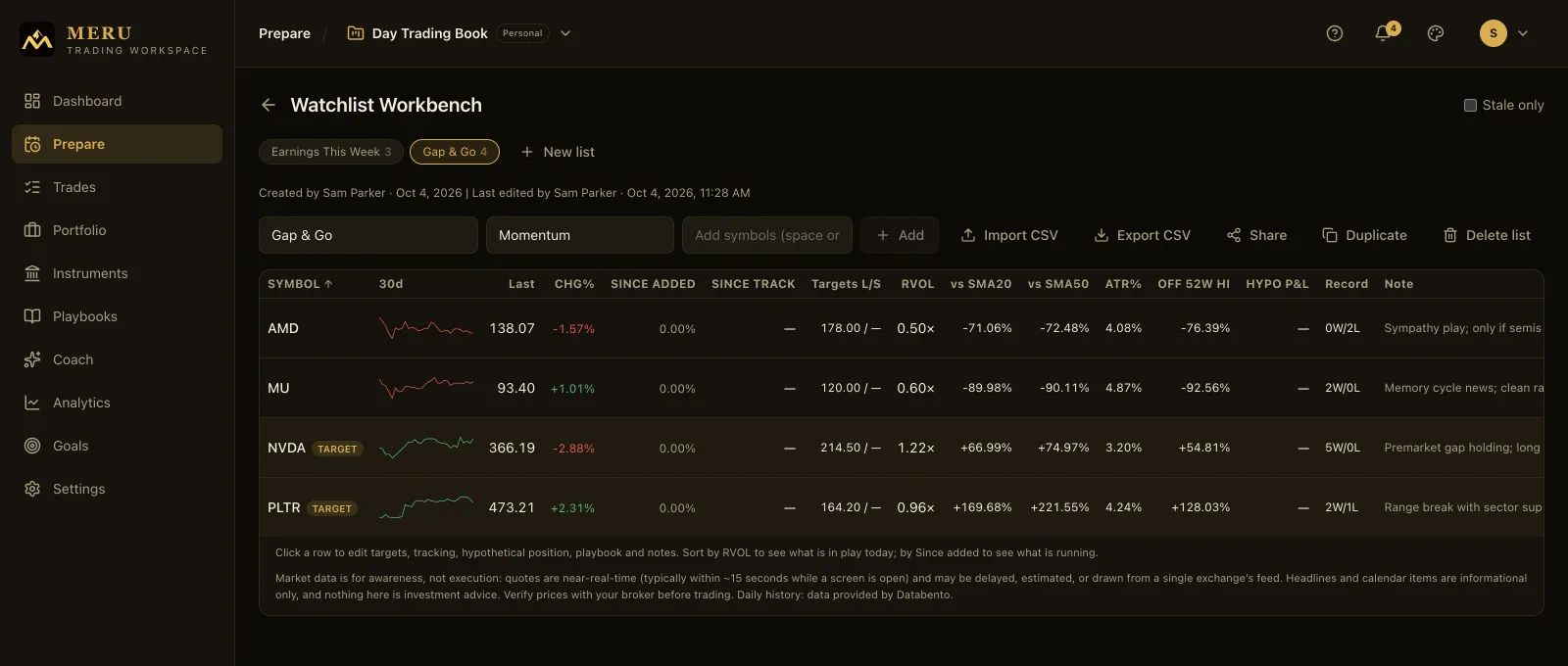Click the Day Trading Book name
The image size is (1568, 666).
(429, 33)
